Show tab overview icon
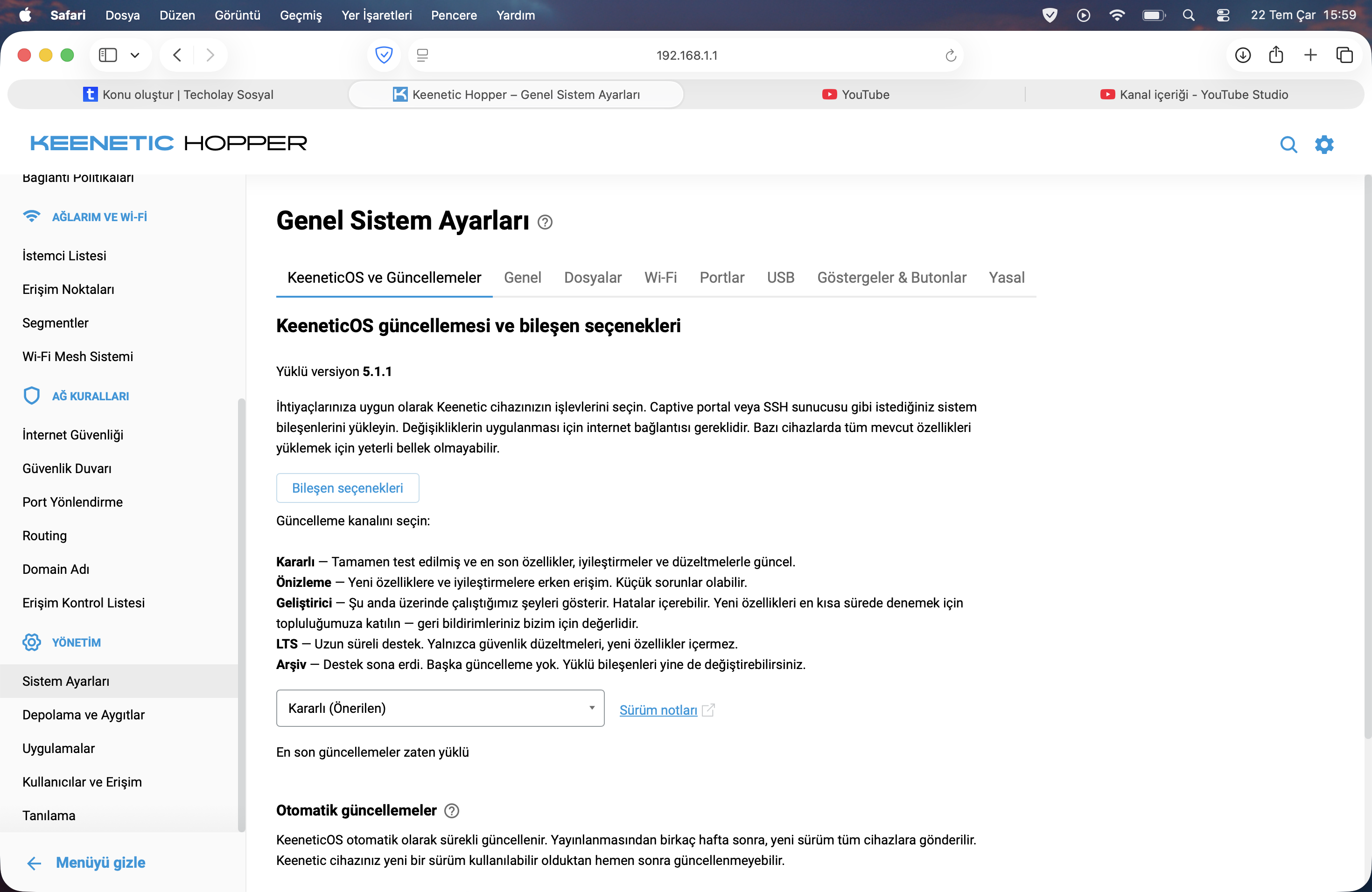The image size is (1372, 892). [x=1344, y=56]
